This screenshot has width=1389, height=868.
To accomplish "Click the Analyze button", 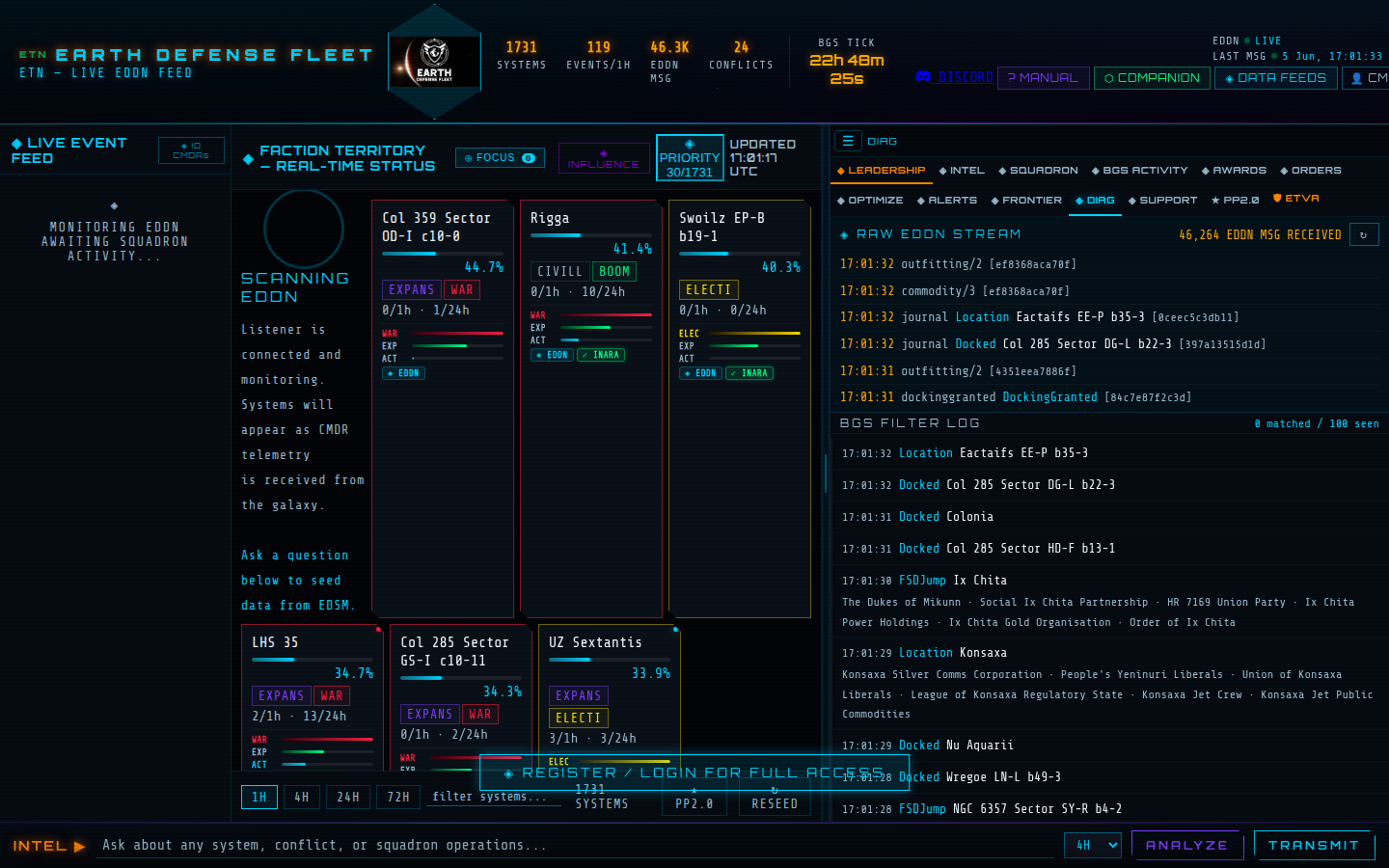I will click(1186, 846).
